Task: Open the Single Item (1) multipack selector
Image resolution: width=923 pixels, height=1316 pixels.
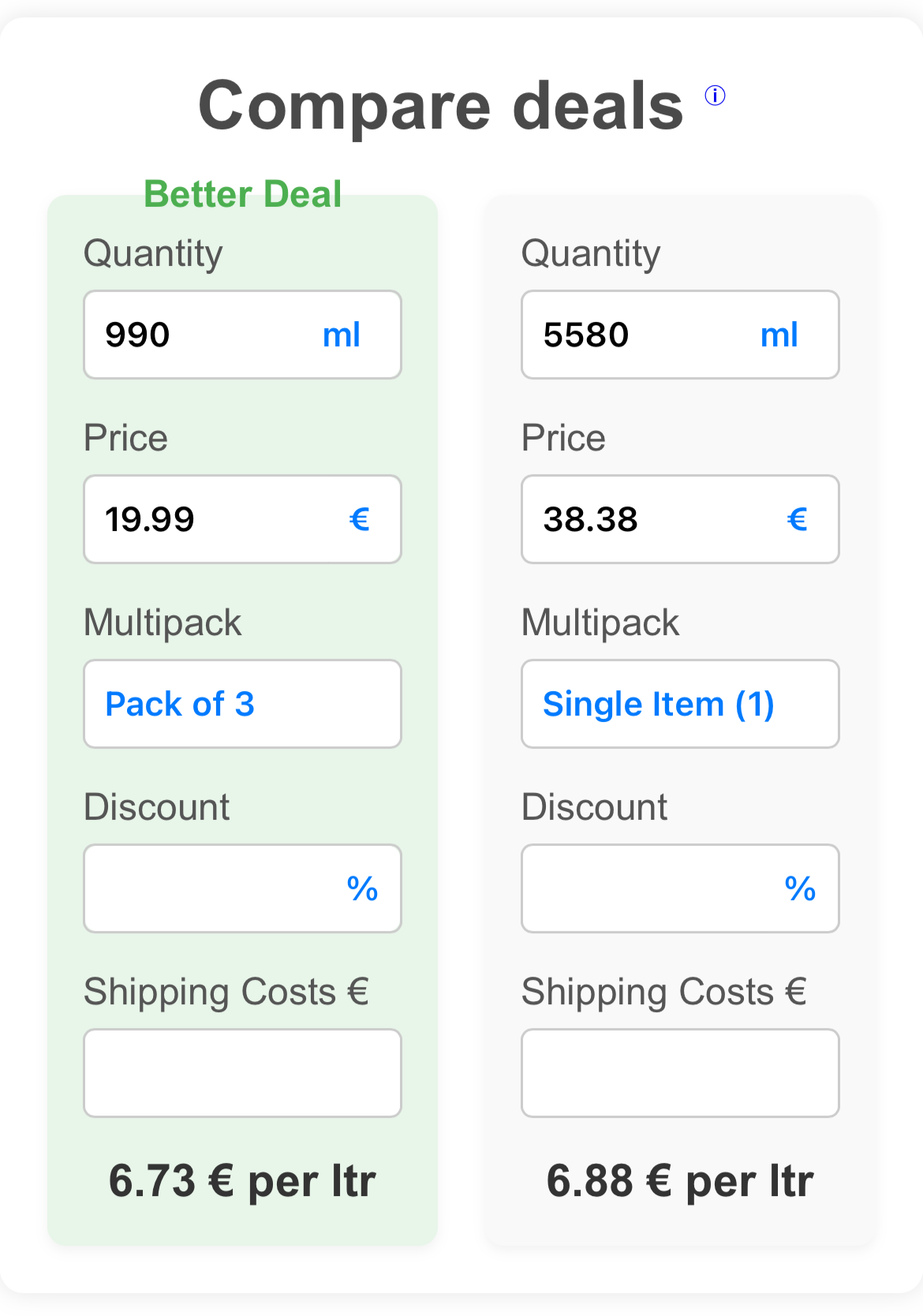Action: click(x=680, y=704)
